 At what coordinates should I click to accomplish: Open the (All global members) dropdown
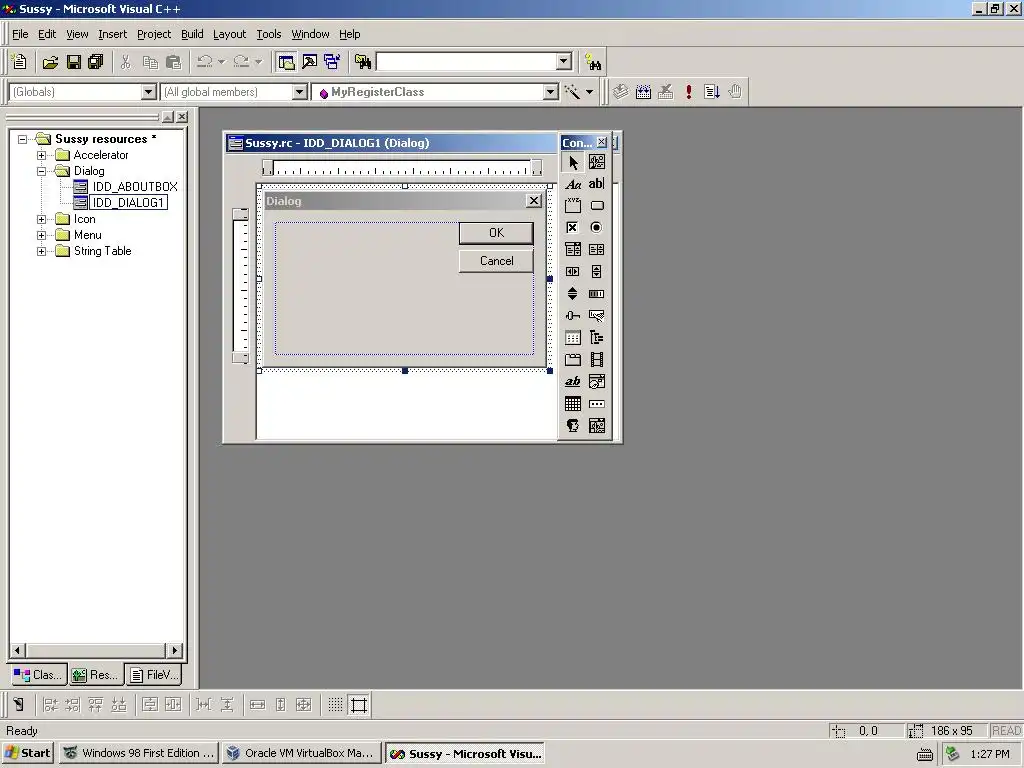coord(300,92)
